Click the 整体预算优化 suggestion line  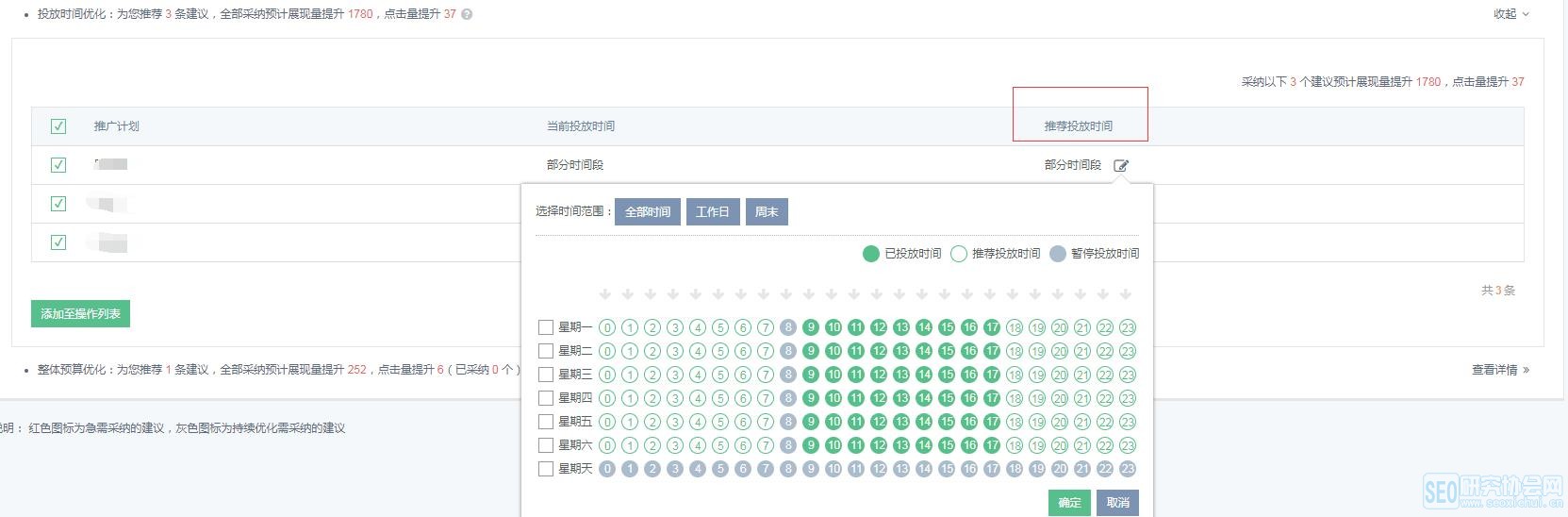coord(278,370)
